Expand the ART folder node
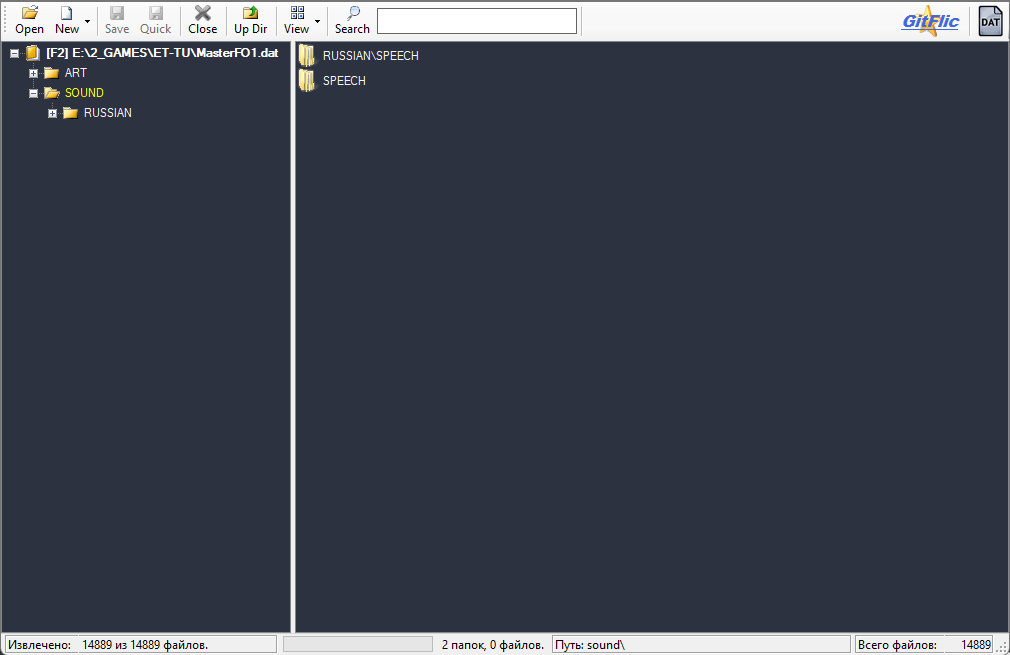The height and width of the screenshot is (655, 1010). click(x=33, y=73)
